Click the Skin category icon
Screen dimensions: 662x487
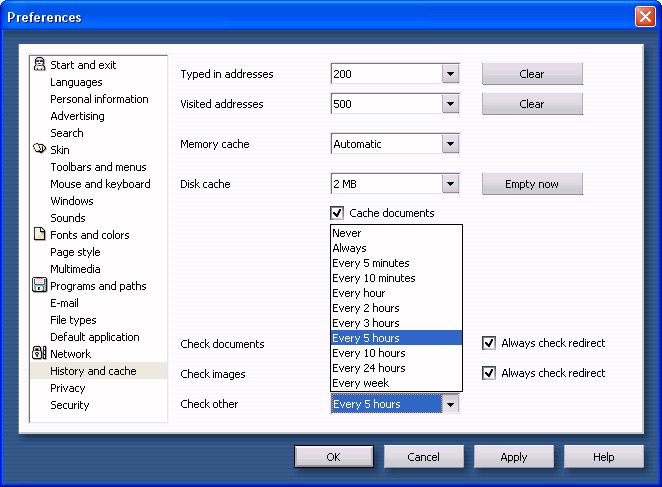(39, 150)
